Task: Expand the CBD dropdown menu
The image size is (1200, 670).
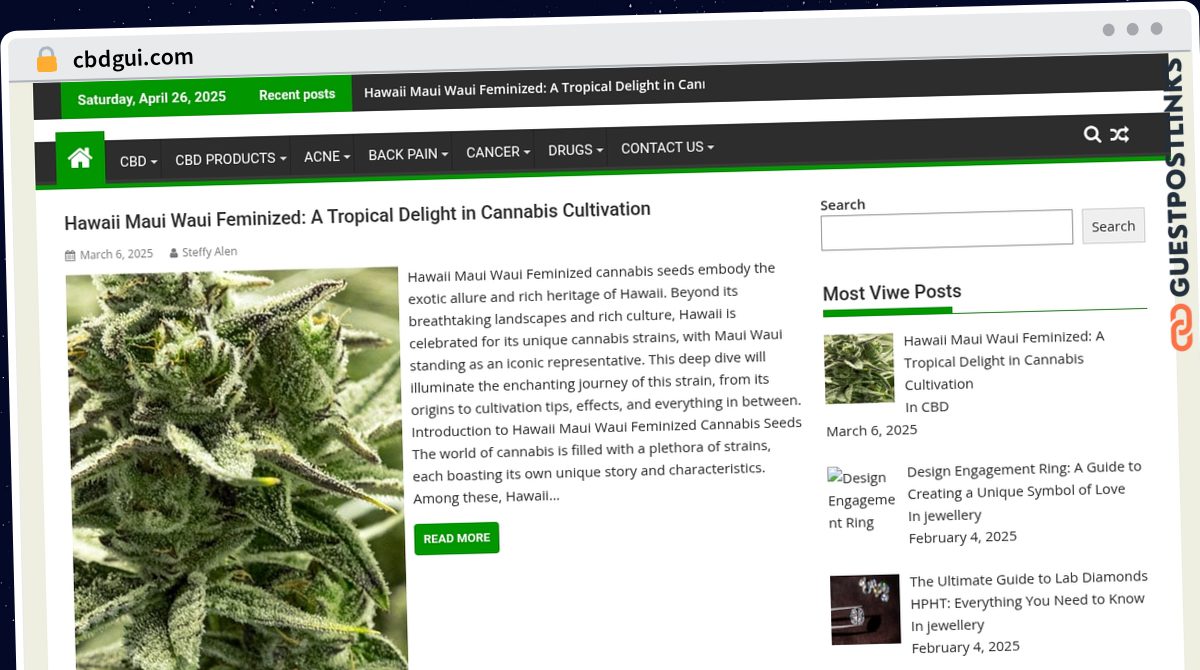Action: tap(138, 161)
